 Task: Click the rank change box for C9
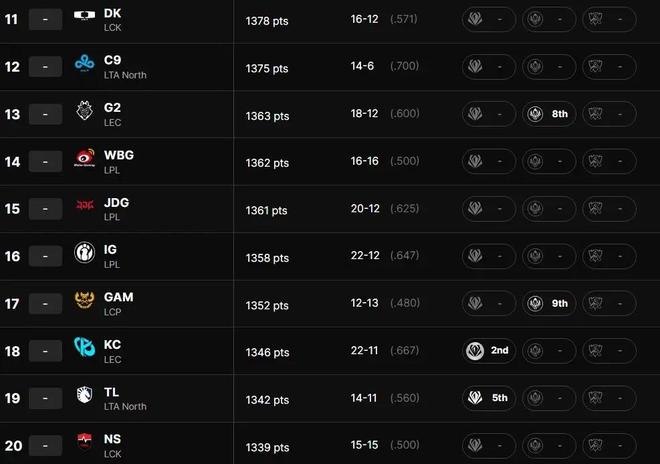45,67
